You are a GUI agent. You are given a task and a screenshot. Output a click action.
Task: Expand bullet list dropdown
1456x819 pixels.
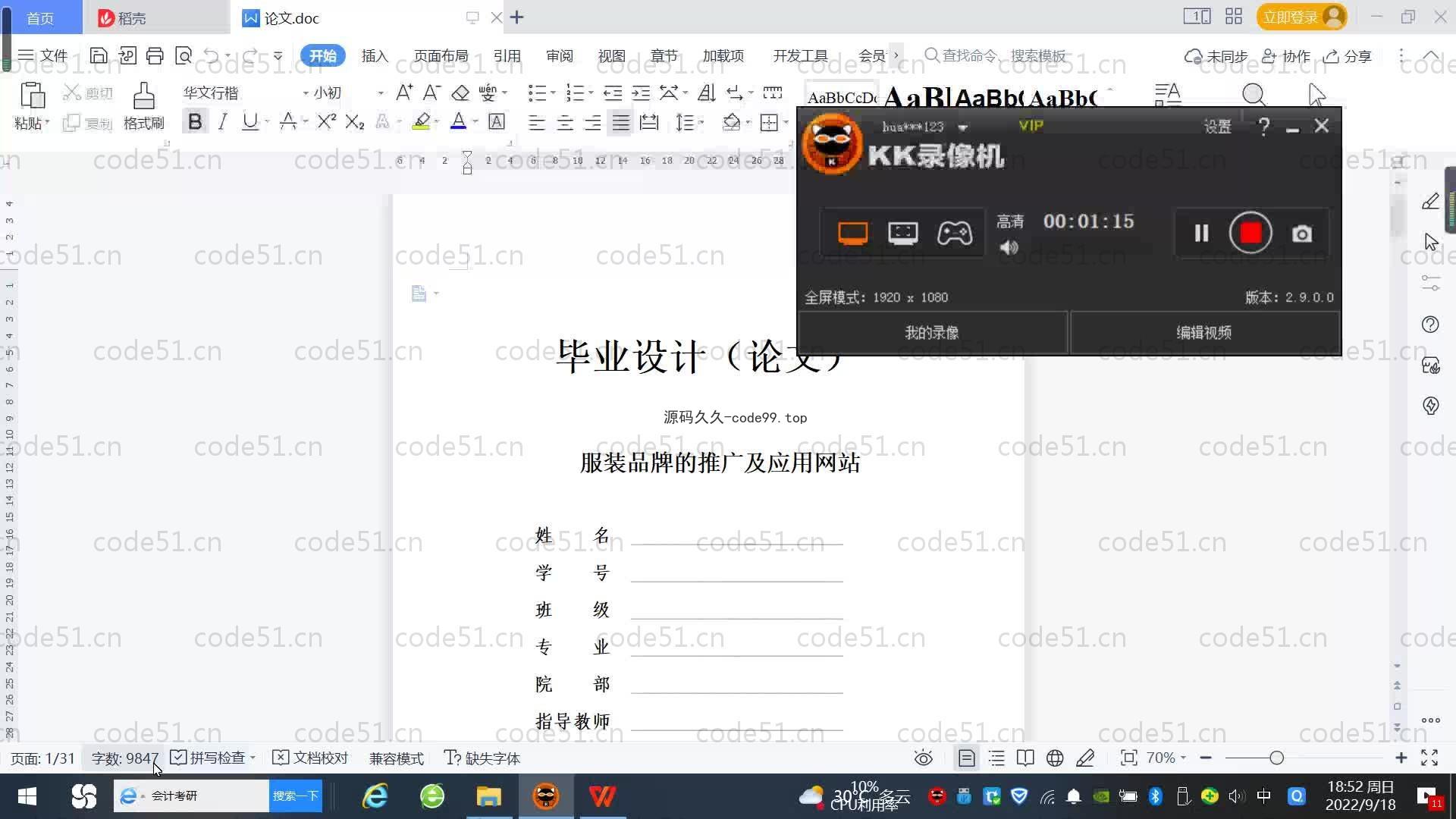coord(553,93)
